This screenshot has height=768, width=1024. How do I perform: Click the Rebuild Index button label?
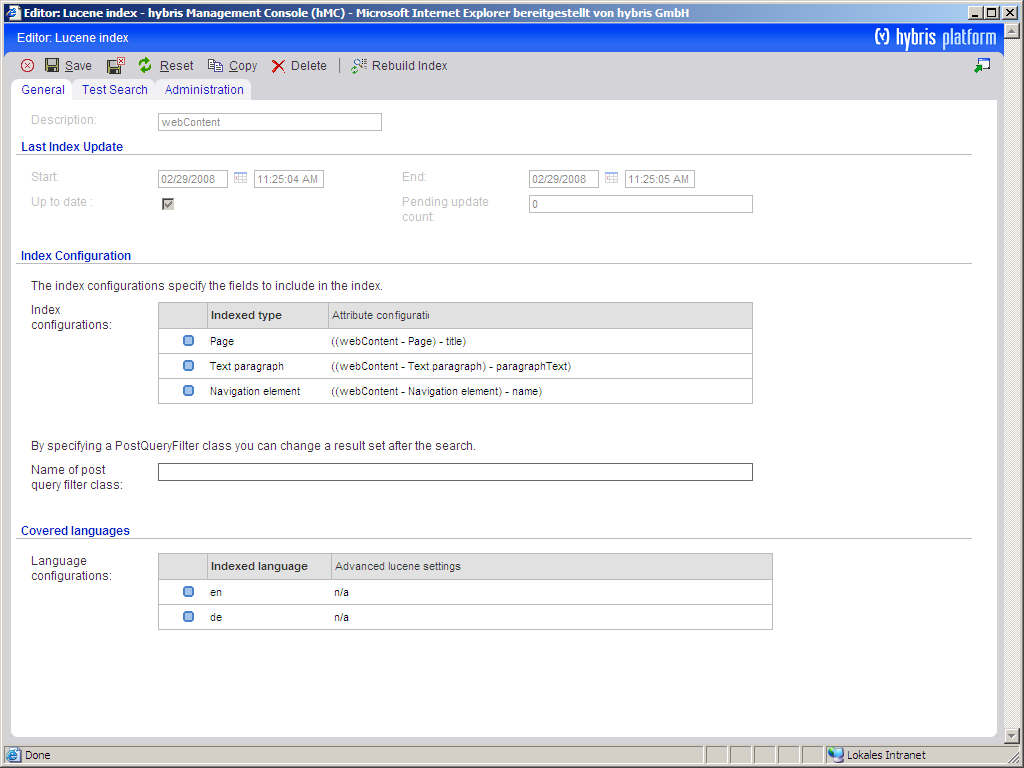[x=409, y=66]
